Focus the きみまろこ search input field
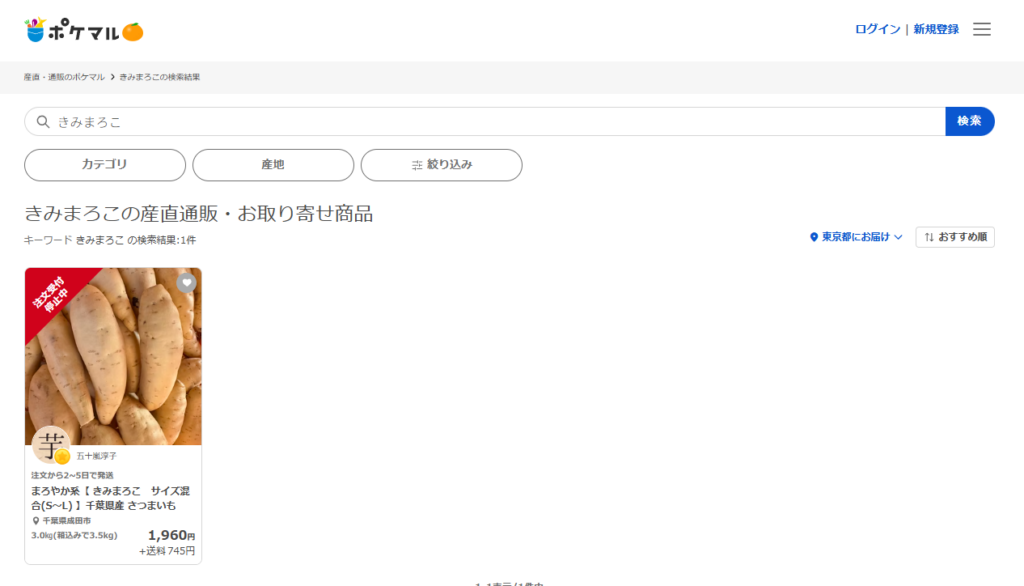Screen dimensions: 1024x586 pos(490,122)
